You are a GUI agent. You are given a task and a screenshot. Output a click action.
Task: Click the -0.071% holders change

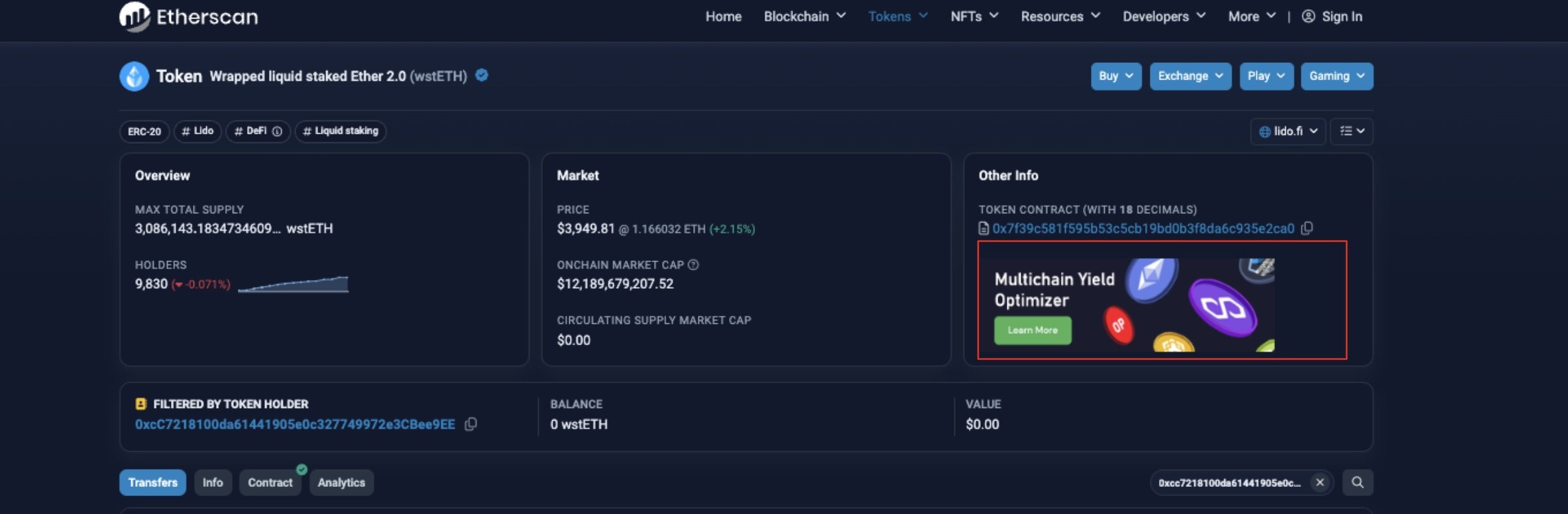coord(201,285)
